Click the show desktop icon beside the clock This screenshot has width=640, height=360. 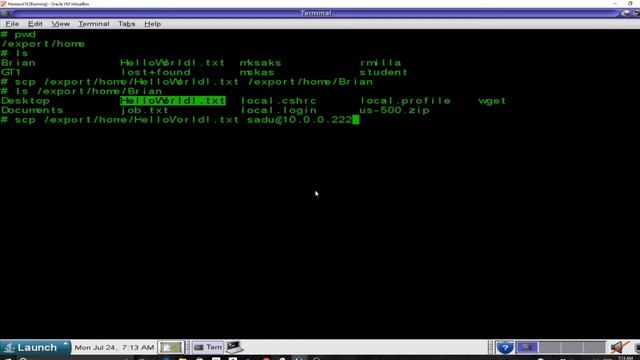point(170,347)
